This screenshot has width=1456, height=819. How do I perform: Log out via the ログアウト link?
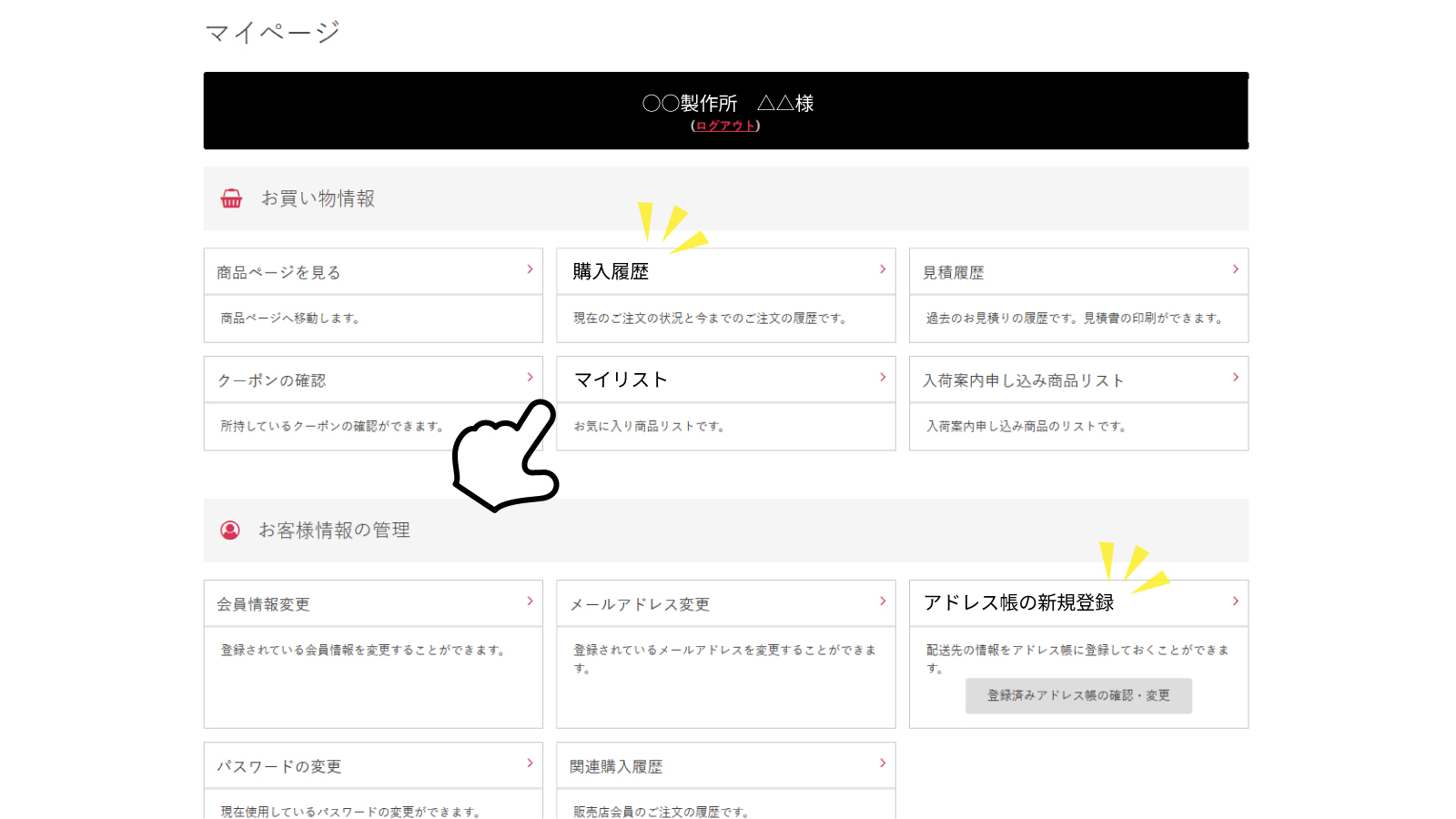(725, 126)
